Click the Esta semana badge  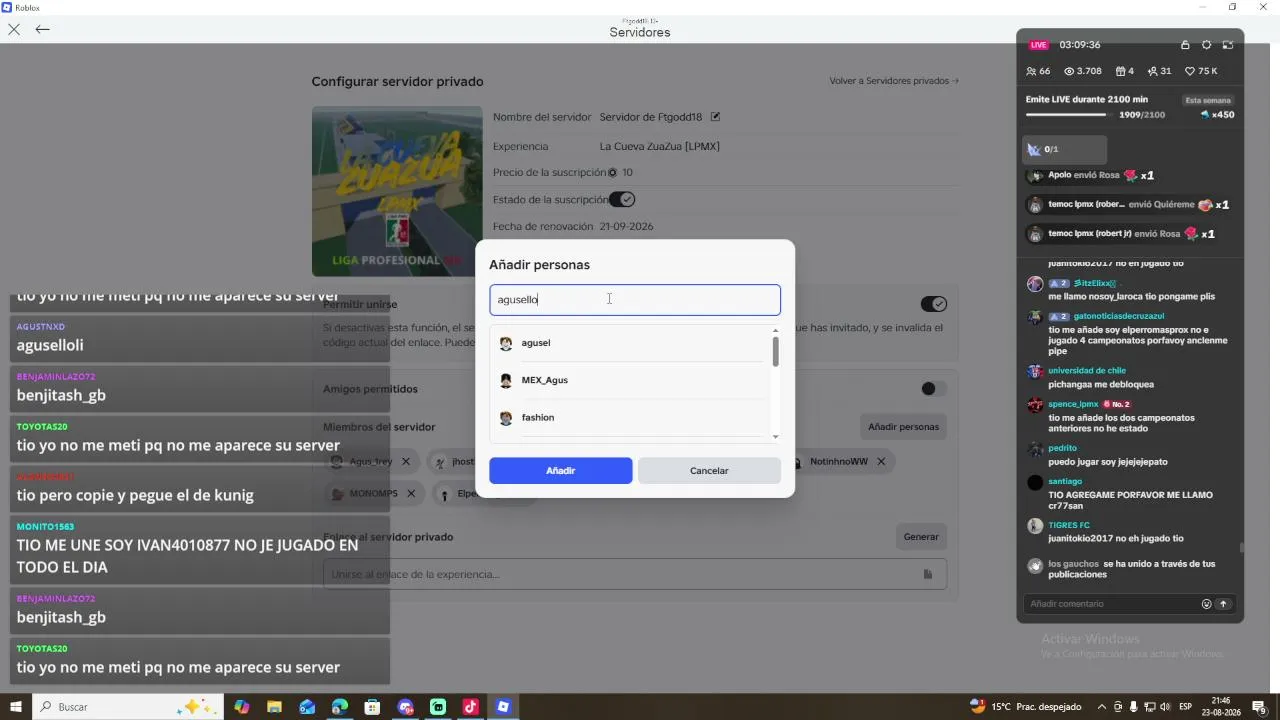[x=1208, y=100]
